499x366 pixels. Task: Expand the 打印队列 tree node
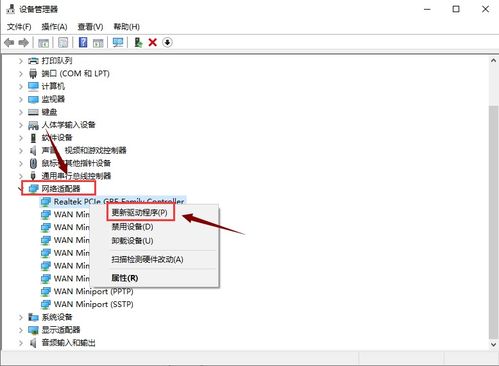point(21,61)
